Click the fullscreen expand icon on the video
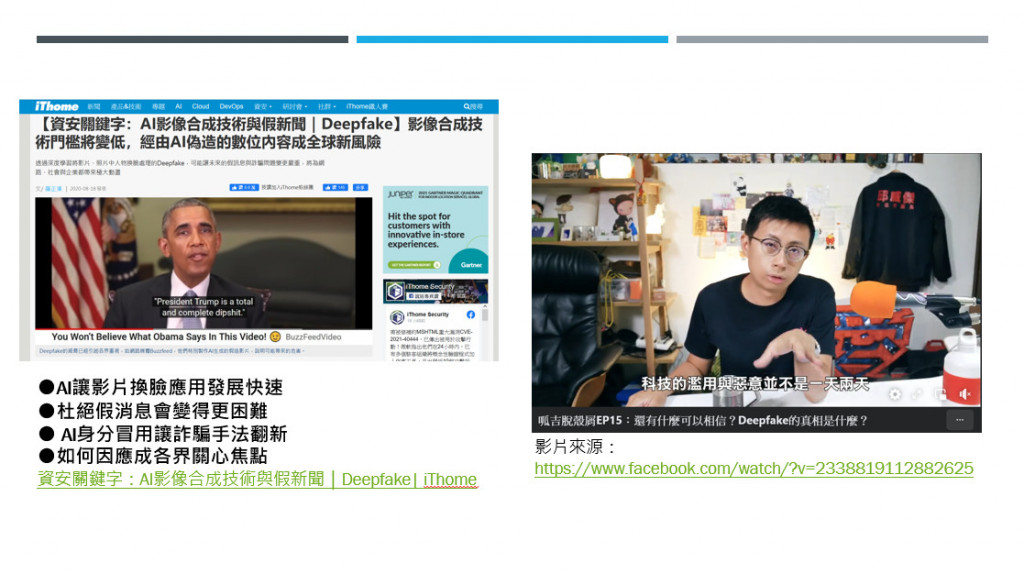This screenshot has height=574, width=1024. coord(917,394)
